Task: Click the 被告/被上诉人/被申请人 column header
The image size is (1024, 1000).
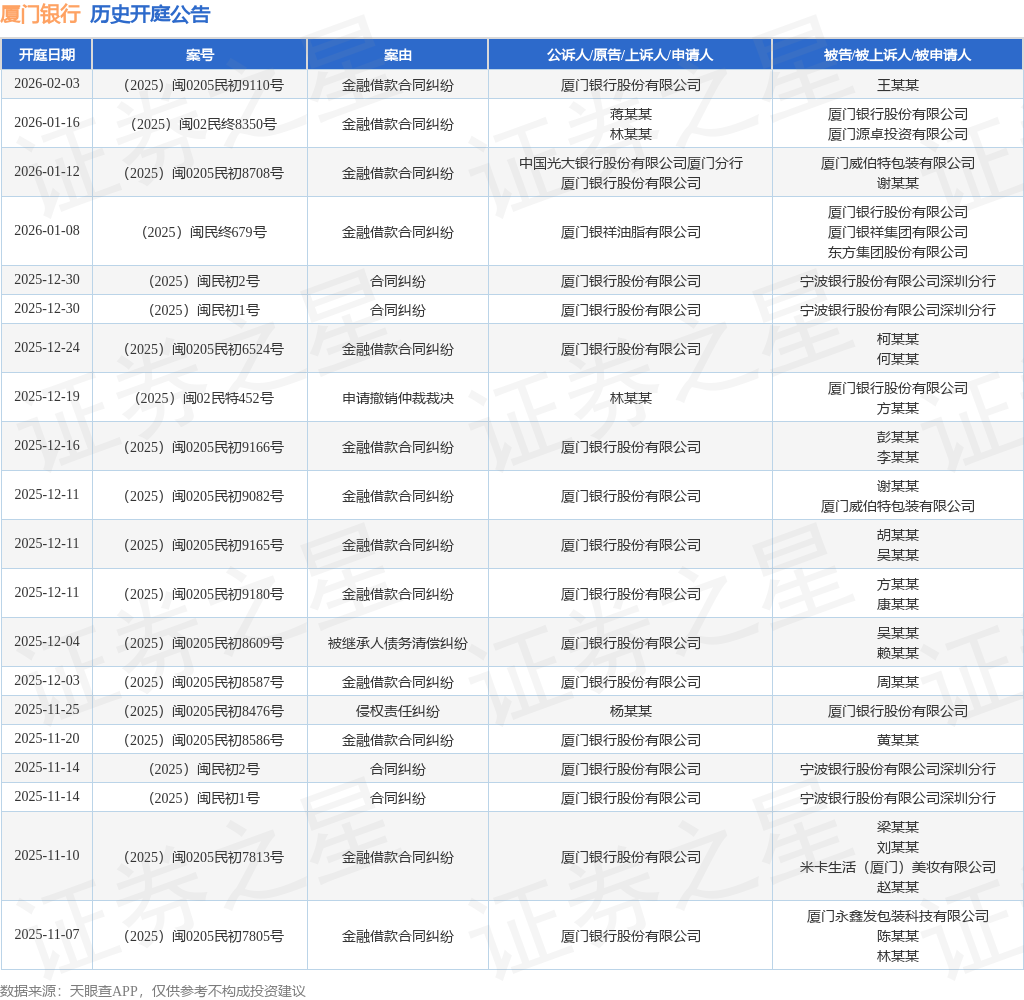Action: [x=897, y=55]
